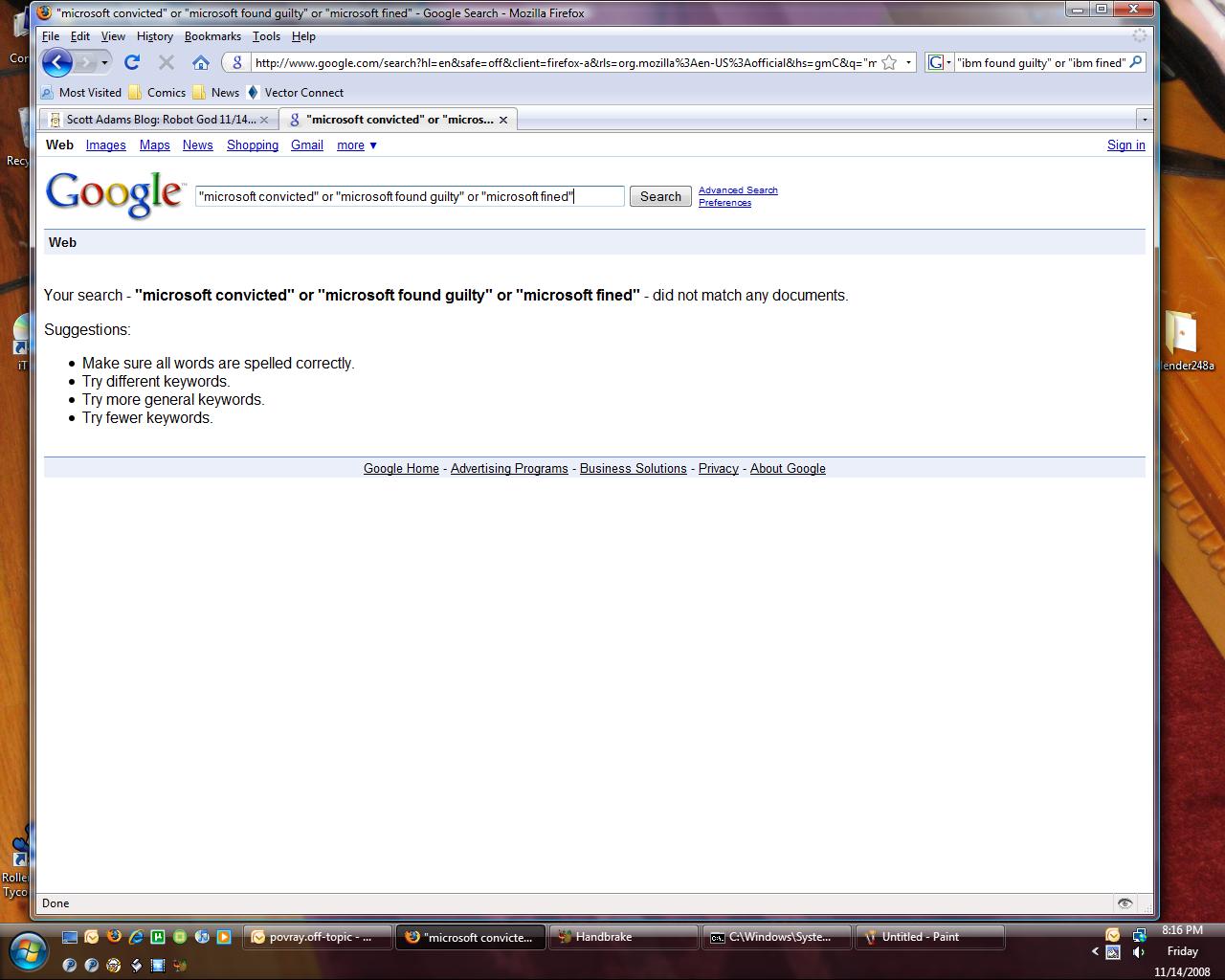Image resolution: width=1225 pixels, height=980 pixels.
Task: Open the Comics bookmark folder
Action: click(x=157, y=93)
